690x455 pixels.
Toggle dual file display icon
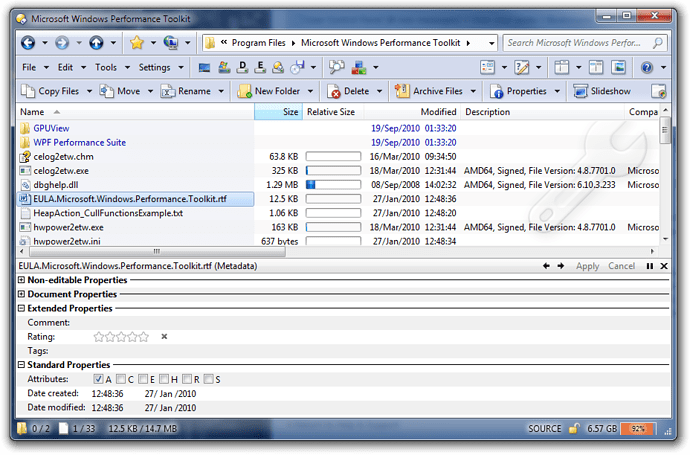pyautogui.click(x=596, y=67)
